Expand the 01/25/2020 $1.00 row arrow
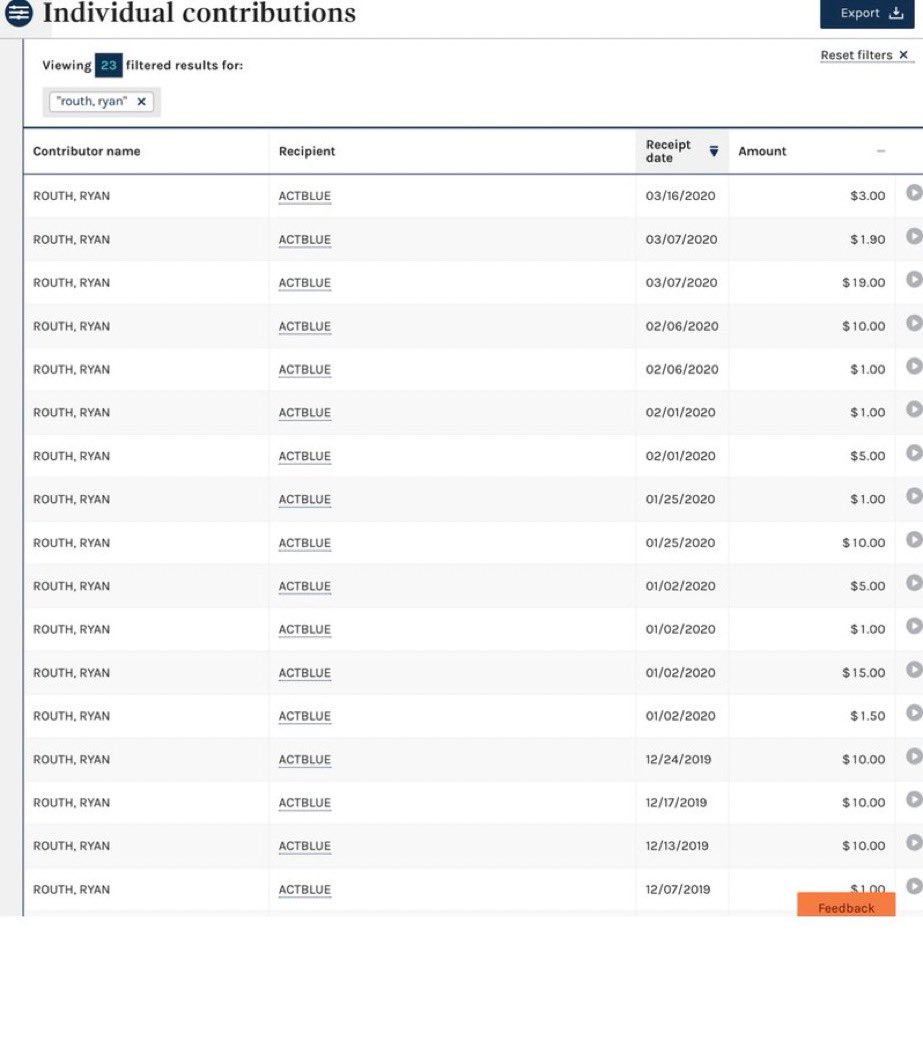 click(914, 496)
